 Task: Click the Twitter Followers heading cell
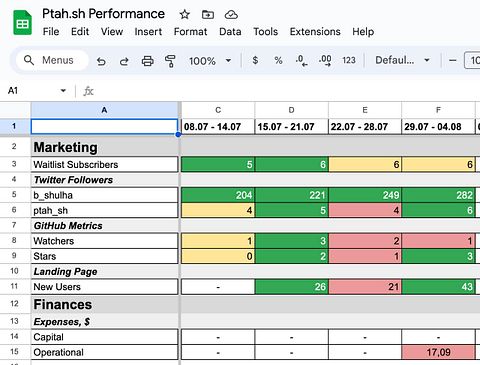click(x=104, y=180)
